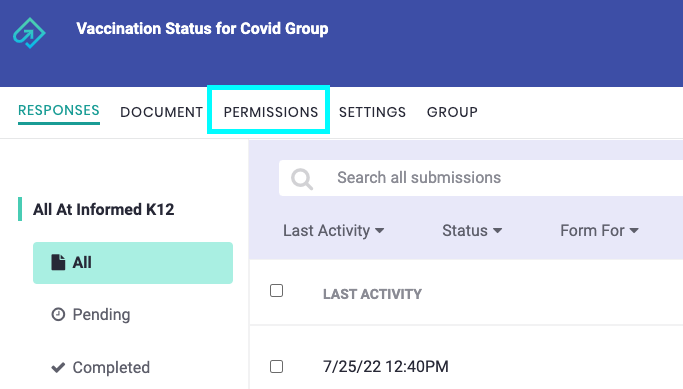Click inside Search all submissions field

coord(481,178)
